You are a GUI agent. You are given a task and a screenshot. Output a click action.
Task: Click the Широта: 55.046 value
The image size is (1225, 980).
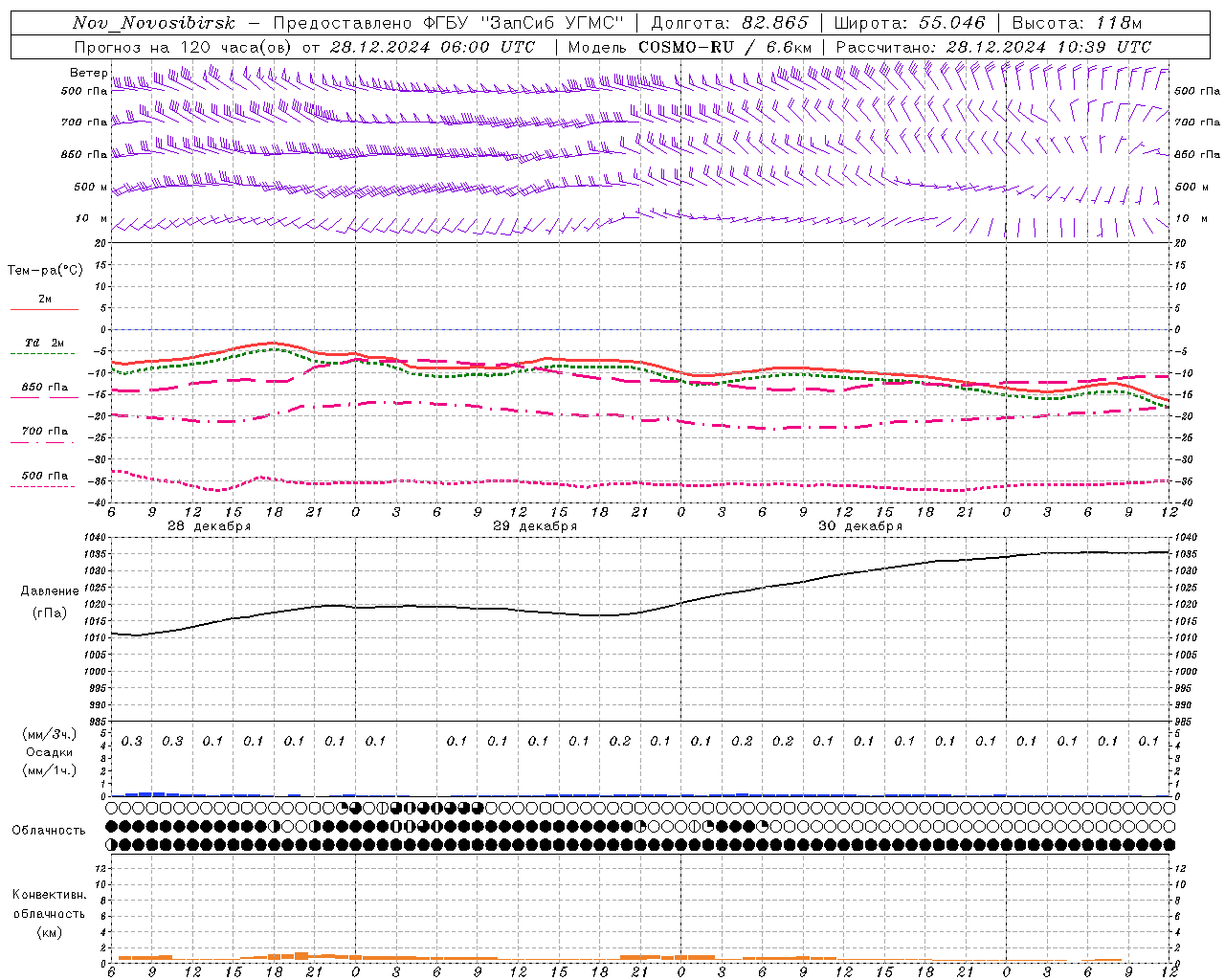click(x=910, y=23)
